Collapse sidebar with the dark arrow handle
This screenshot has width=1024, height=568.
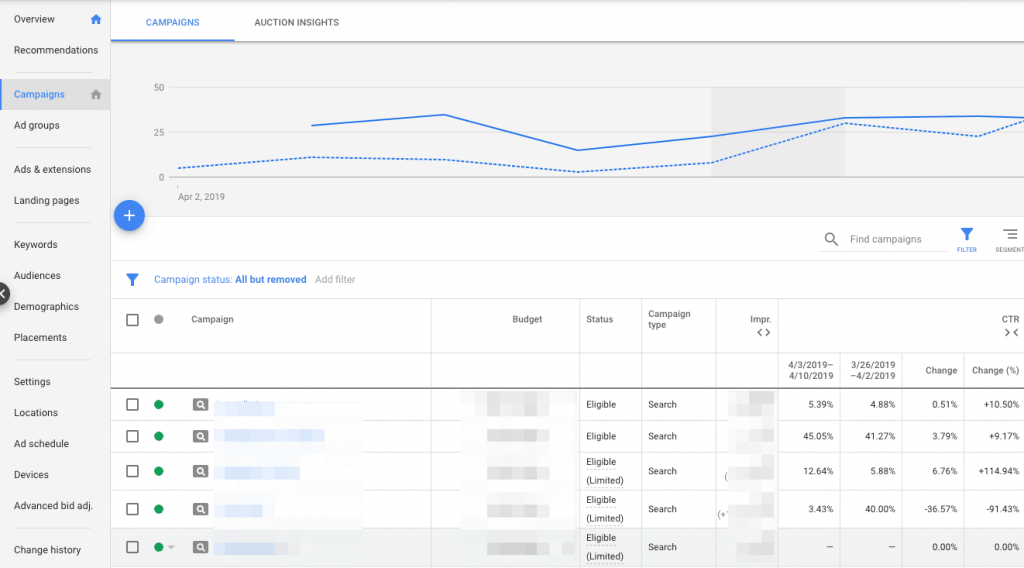pyautogui.click(x=3, y=294)
